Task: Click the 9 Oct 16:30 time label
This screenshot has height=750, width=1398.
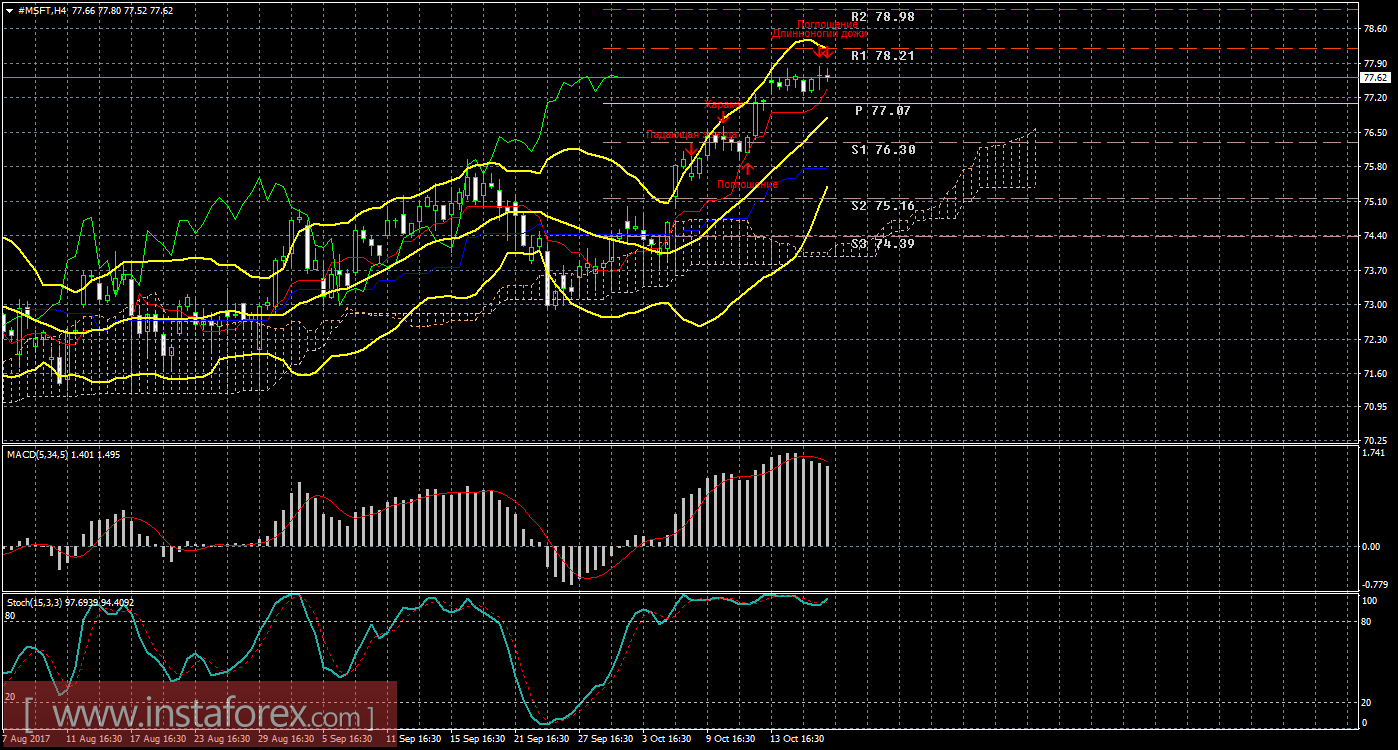Action: point(731,739)
